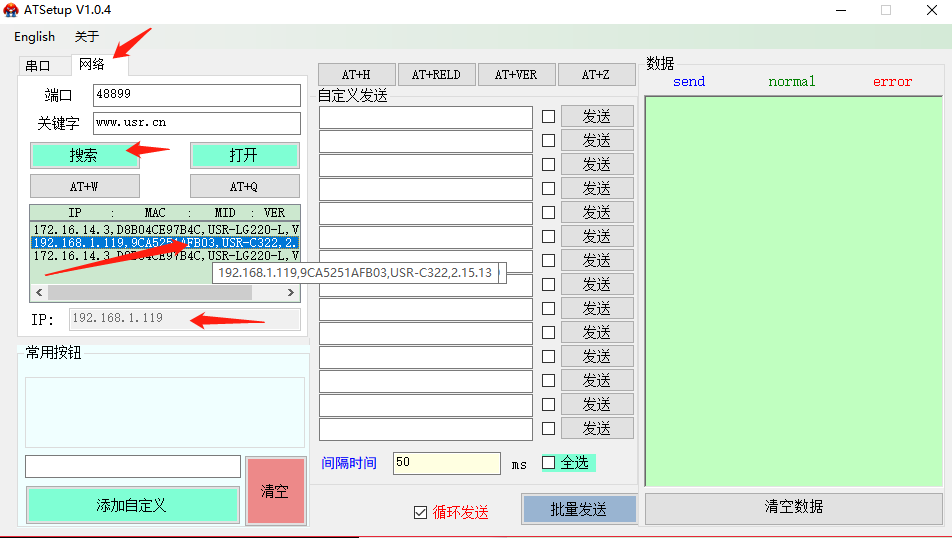Image resolution: width=952 pixels, height=538 pixels.
Task: Open the English language menu
Action: 35,37
